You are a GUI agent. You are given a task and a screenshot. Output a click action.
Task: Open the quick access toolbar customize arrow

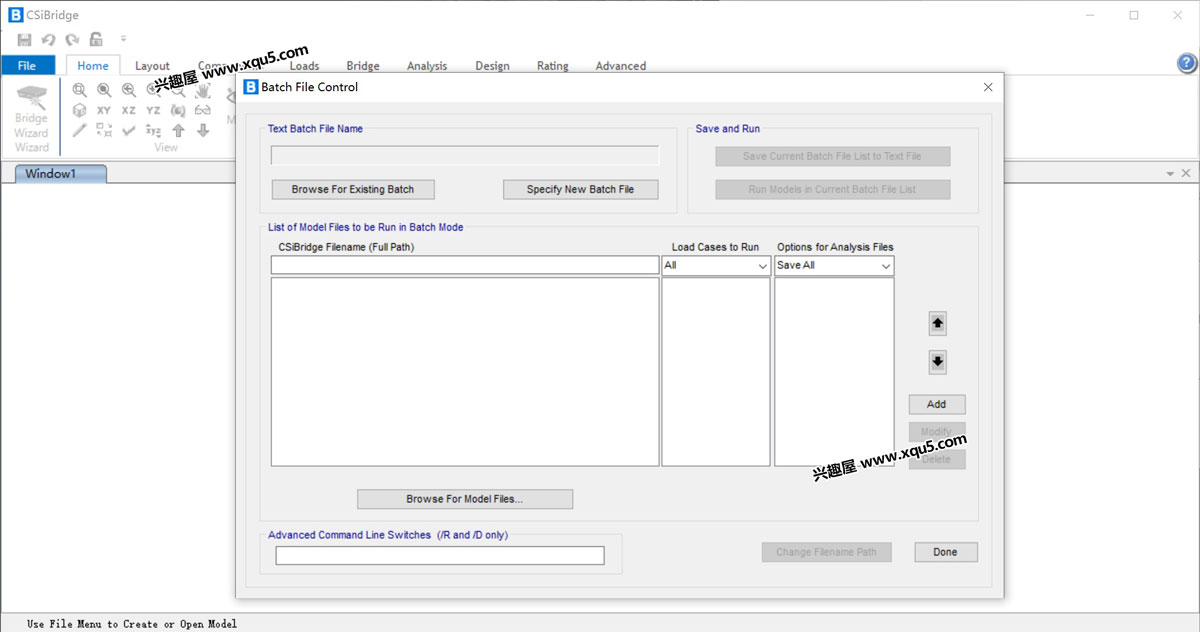[123, 40]
